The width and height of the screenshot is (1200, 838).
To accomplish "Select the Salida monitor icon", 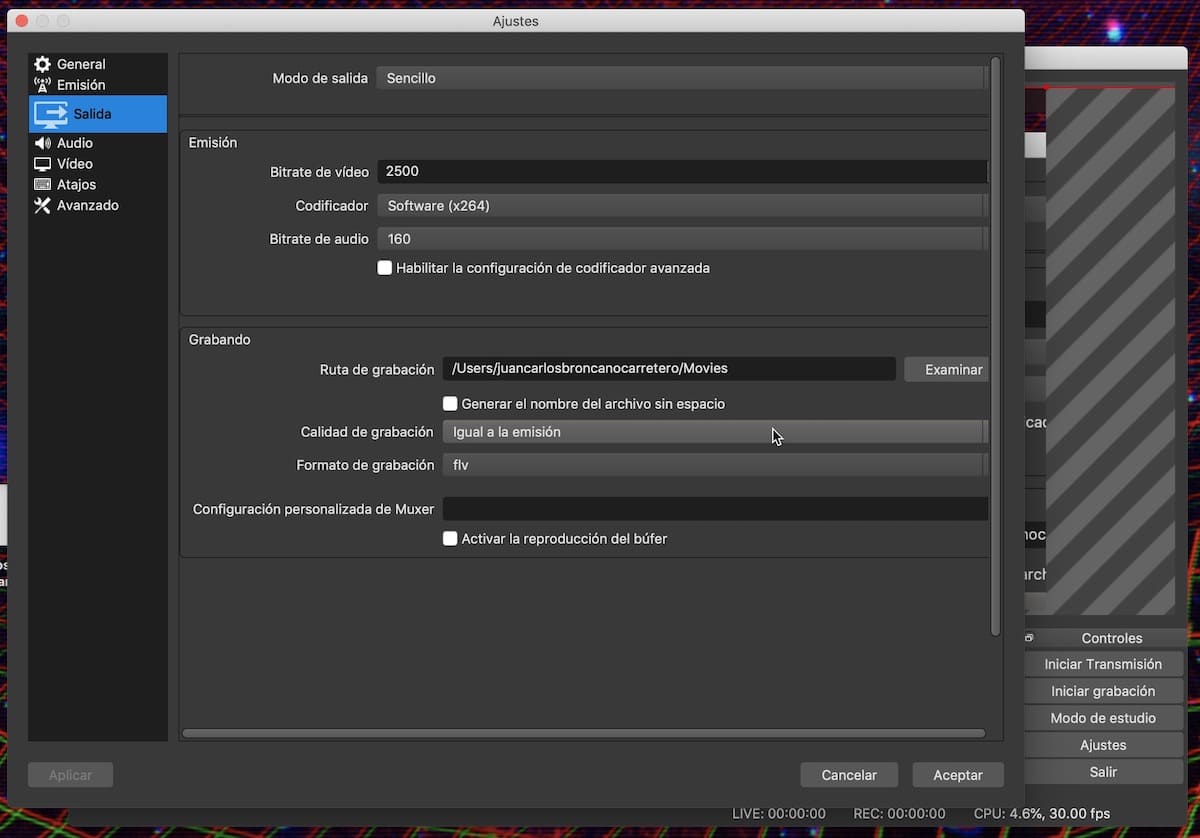I will 51,114.
